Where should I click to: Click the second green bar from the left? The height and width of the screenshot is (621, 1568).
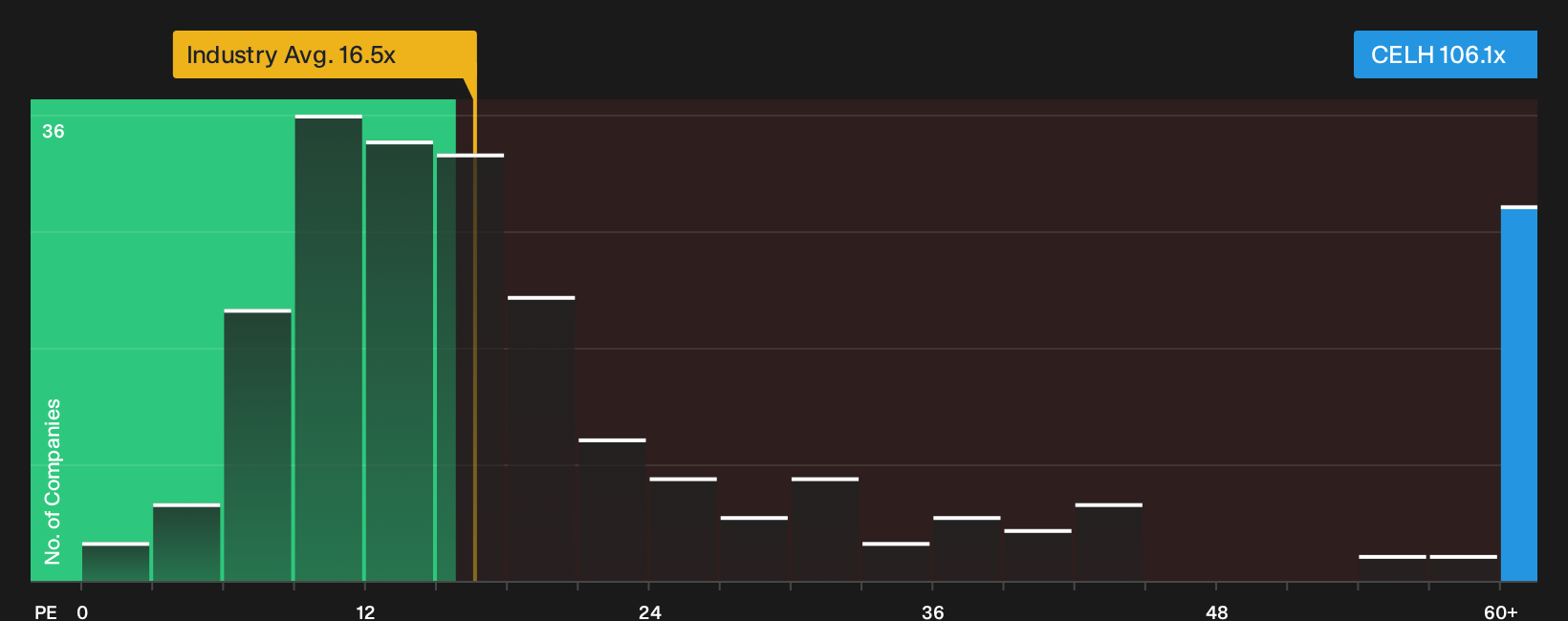186,543
